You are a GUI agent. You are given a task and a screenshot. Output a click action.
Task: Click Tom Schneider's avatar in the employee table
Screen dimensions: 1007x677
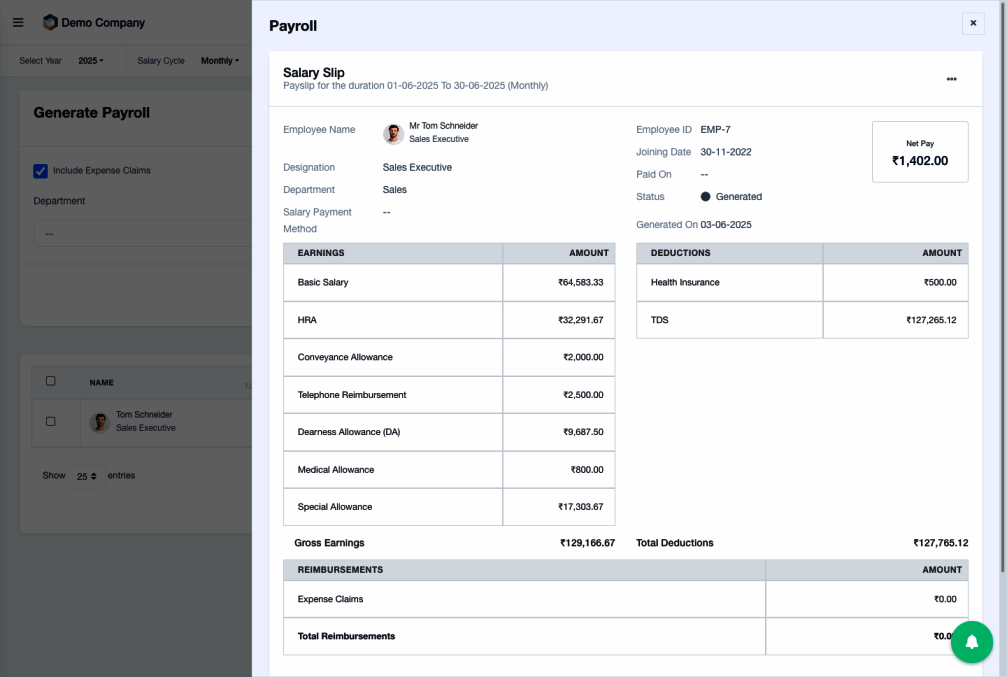point(99,422)
